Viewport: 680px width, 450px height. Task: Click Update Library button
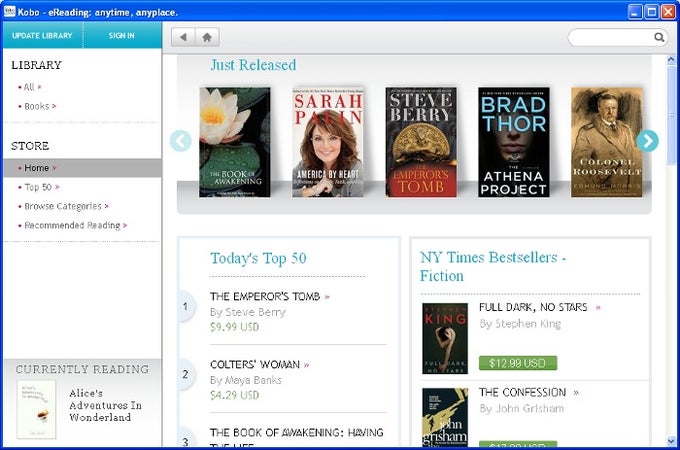click(x=42, y=36)
